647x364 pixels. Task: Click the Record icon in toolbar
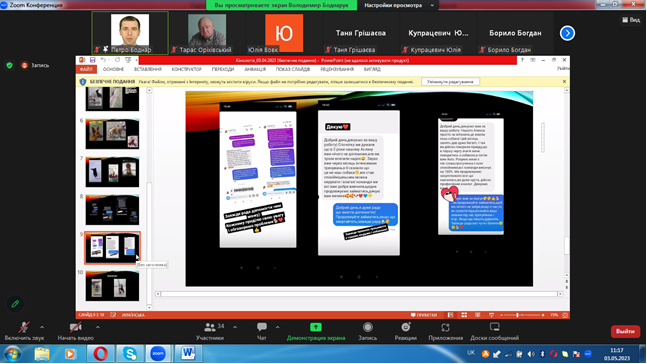(x=368, y=327)
